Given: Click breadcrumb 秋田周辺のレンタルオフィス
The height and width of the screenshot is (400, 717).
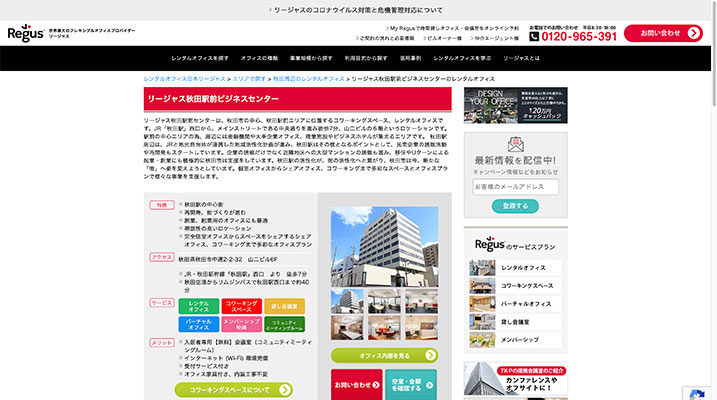Looking at the screenshot, I should 309,79.
